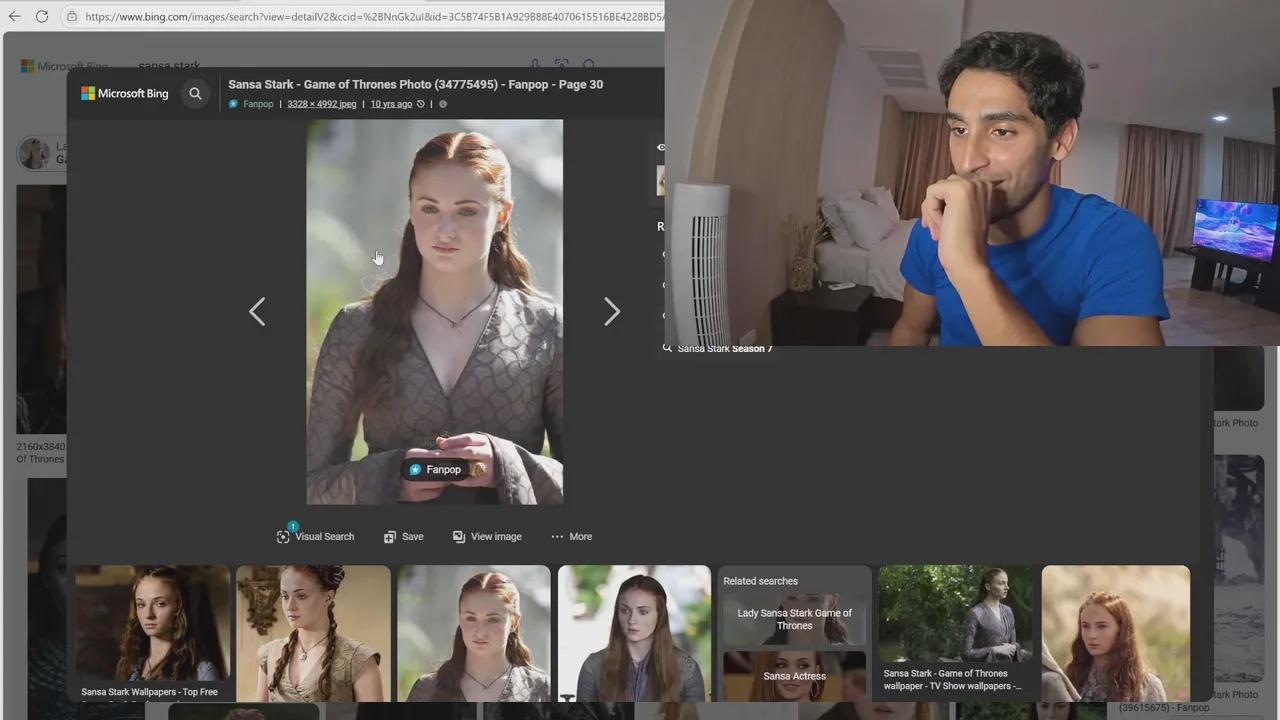
Task: Select the blue Fanpop star icon under the title
Action: click(x=234, y=104)
